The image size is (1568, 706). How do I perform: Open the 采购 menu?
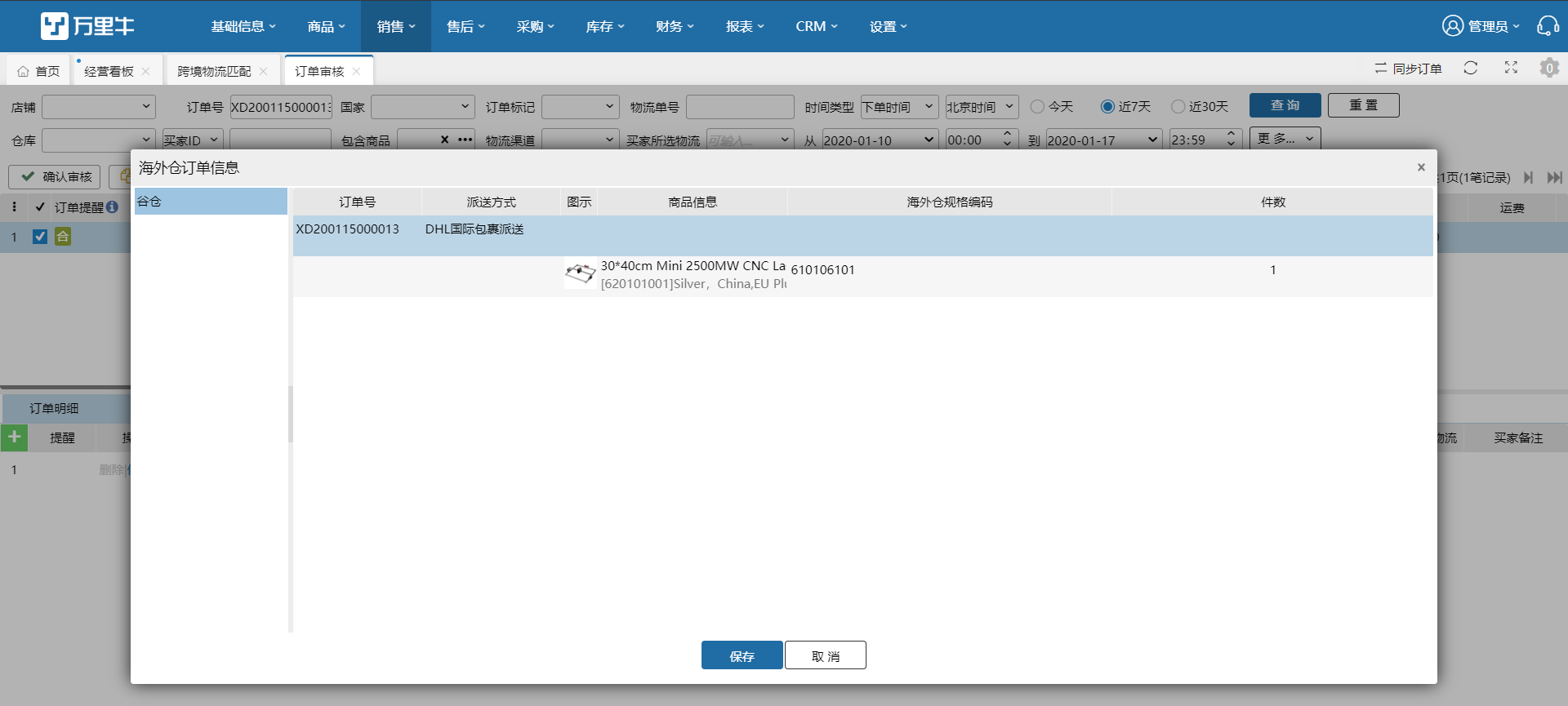(x=535, y=26)
